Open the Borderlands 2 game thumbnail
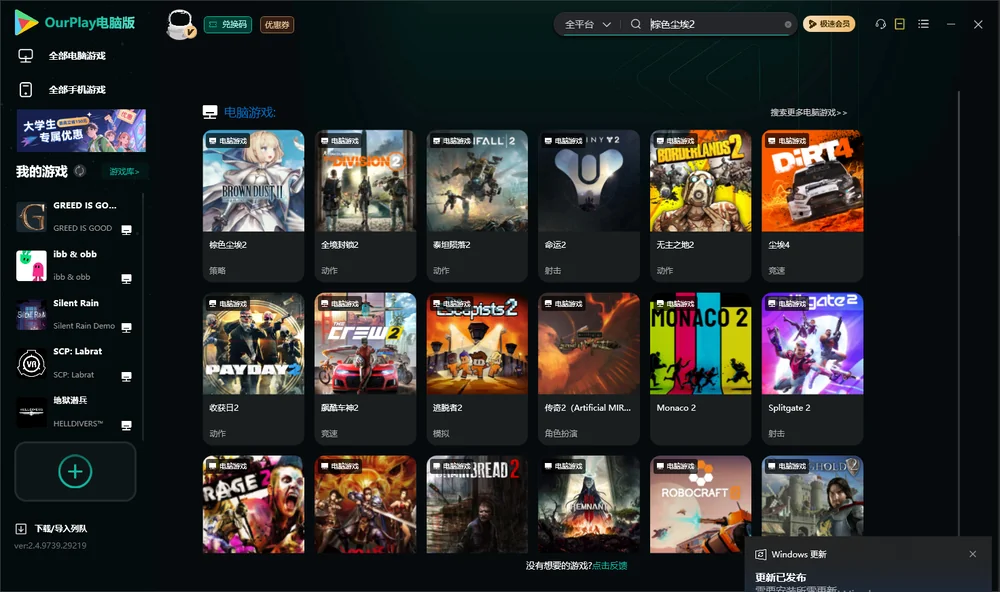 [700, 181]
